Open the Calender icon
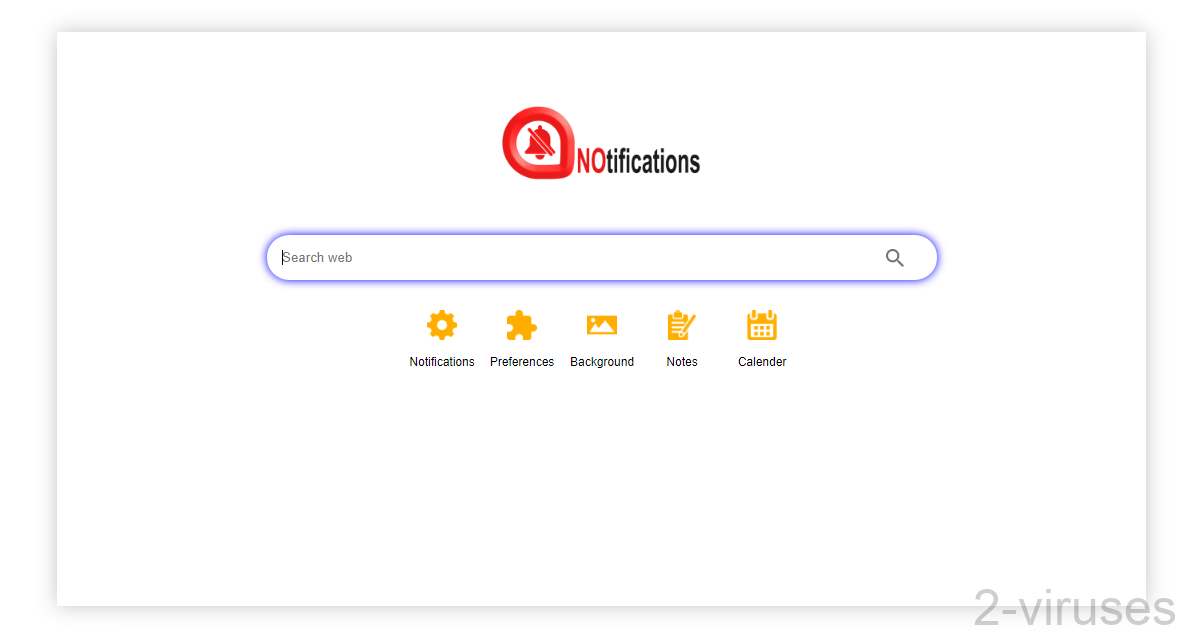The height and width of the screenshot is (640, 1200). coord(761,324)
